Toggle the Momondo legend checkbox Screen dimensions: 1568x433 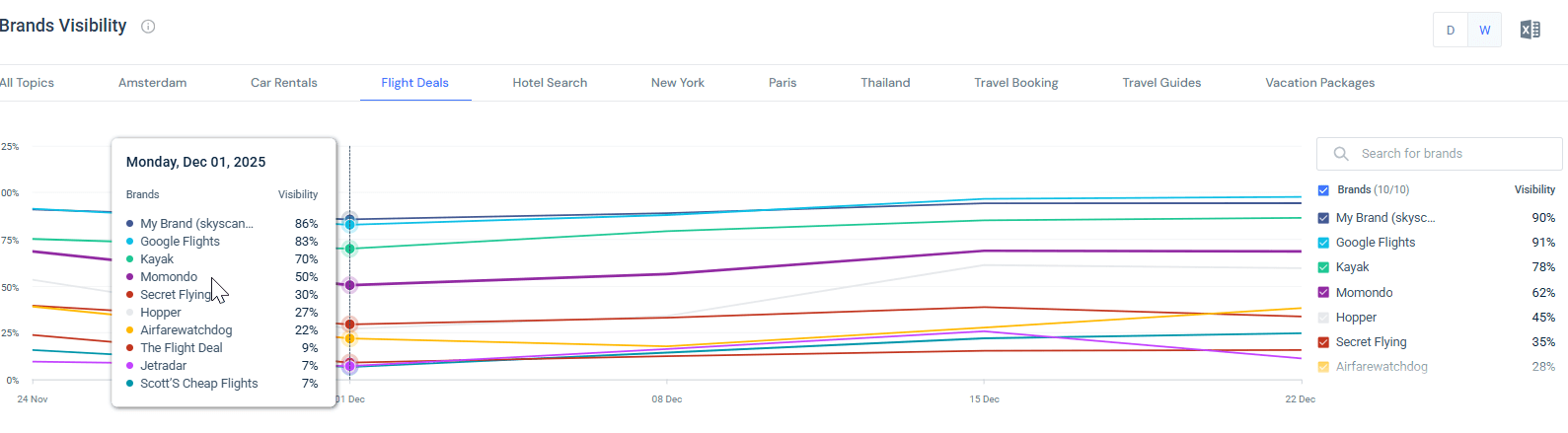coord(1323,293)
